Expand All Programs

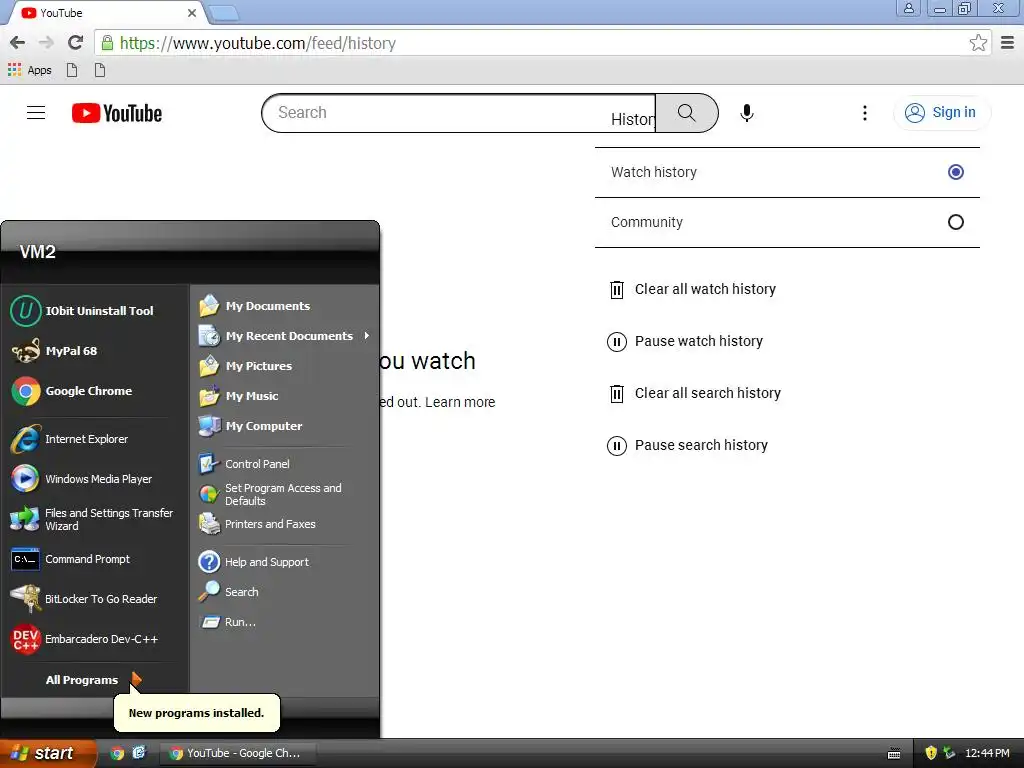point(93,680)
